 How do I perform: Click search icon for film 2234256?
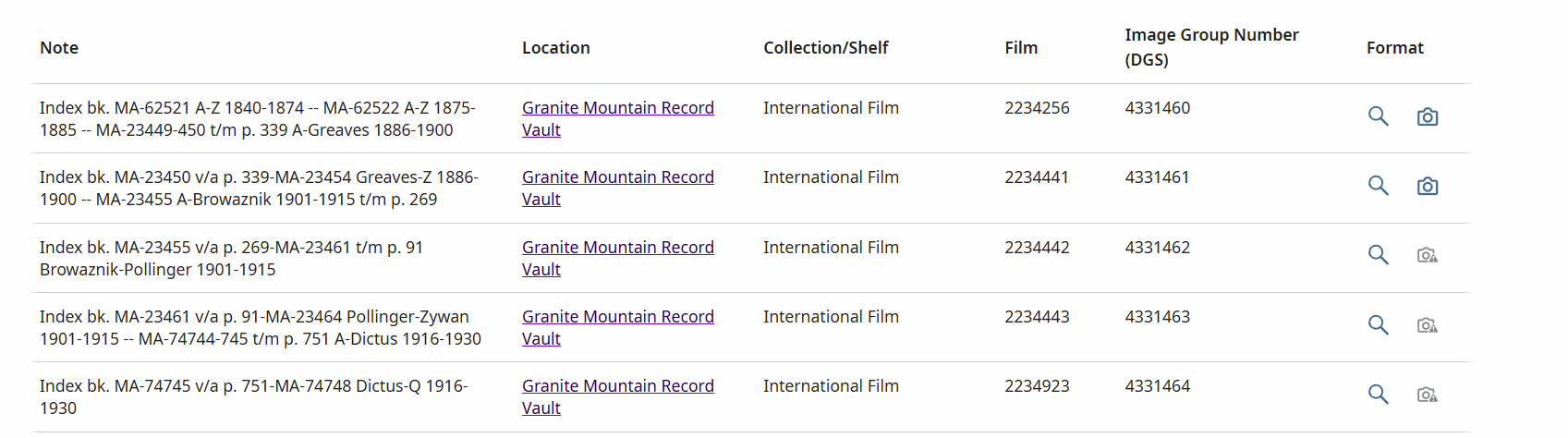coord(1378,116)
